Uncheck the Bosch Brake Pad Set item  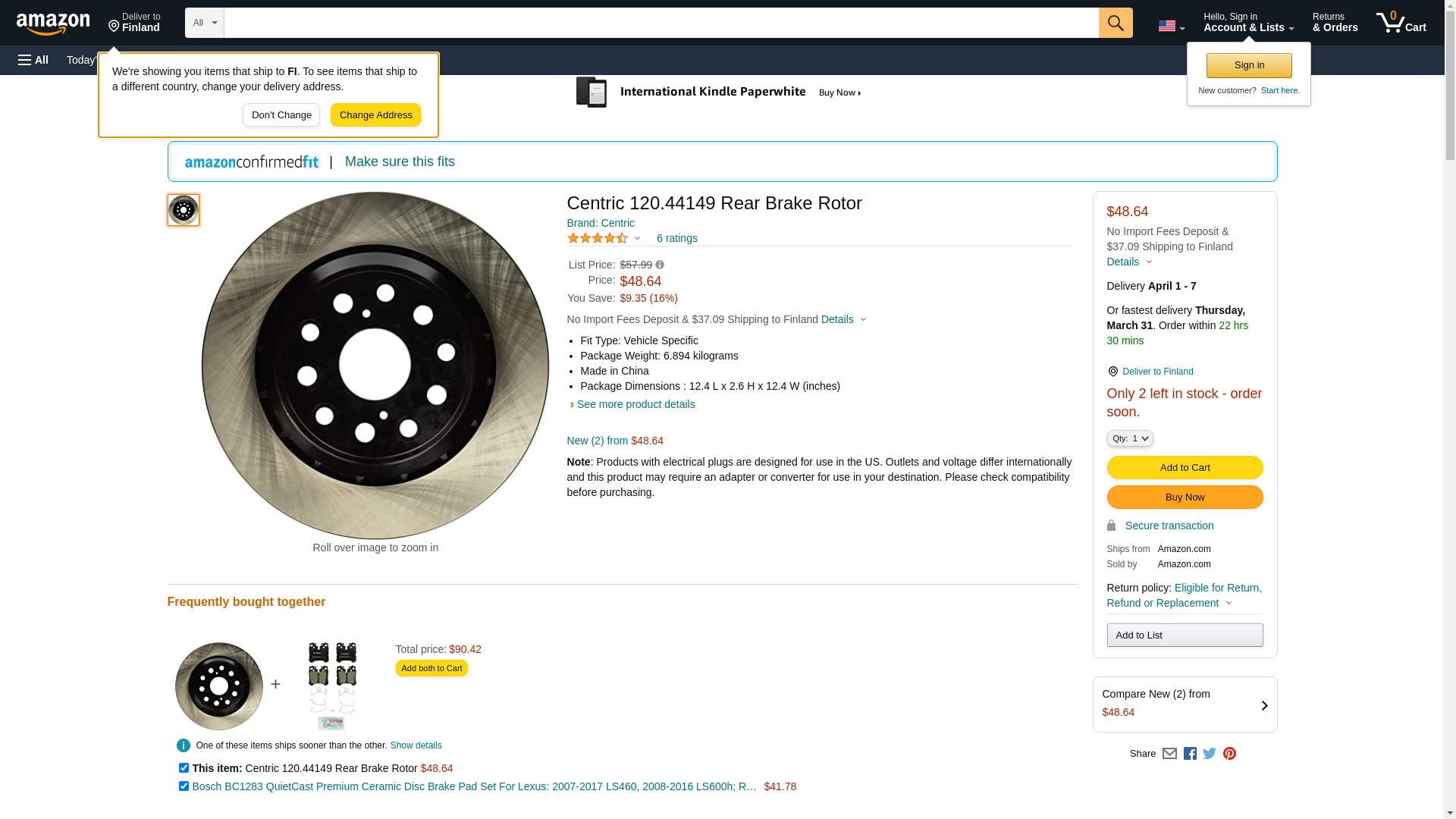tap(184, 786)
